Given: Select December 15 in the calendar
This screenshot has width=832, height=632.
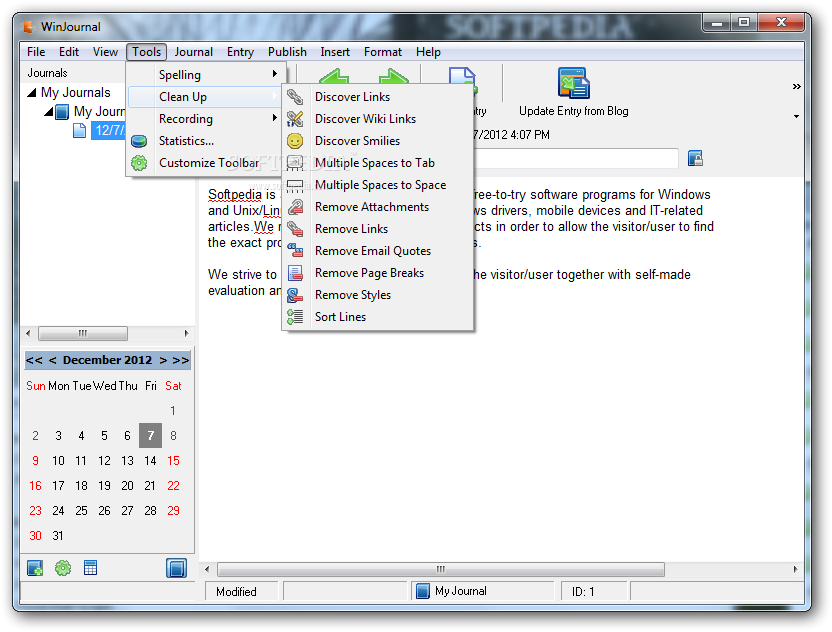Looking at the screenshot, I should tap(174, 461).
